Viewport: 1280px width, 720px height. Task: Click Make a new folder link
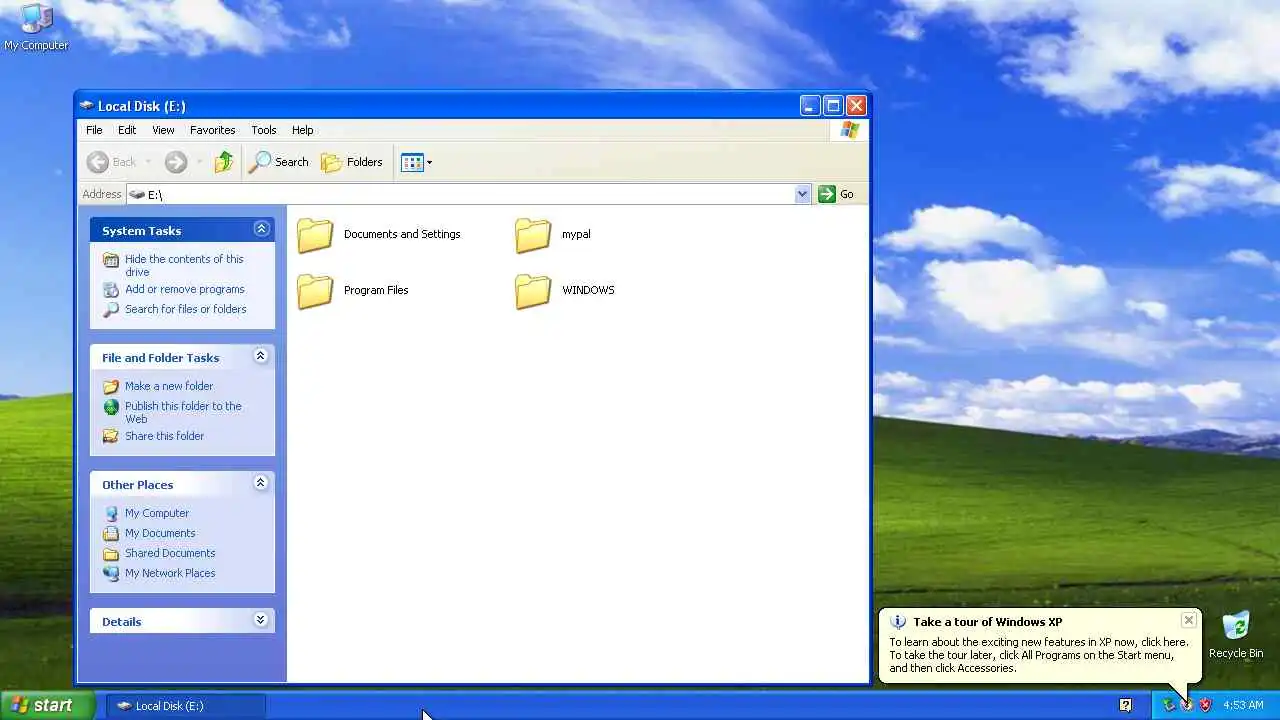coord(169,386)
